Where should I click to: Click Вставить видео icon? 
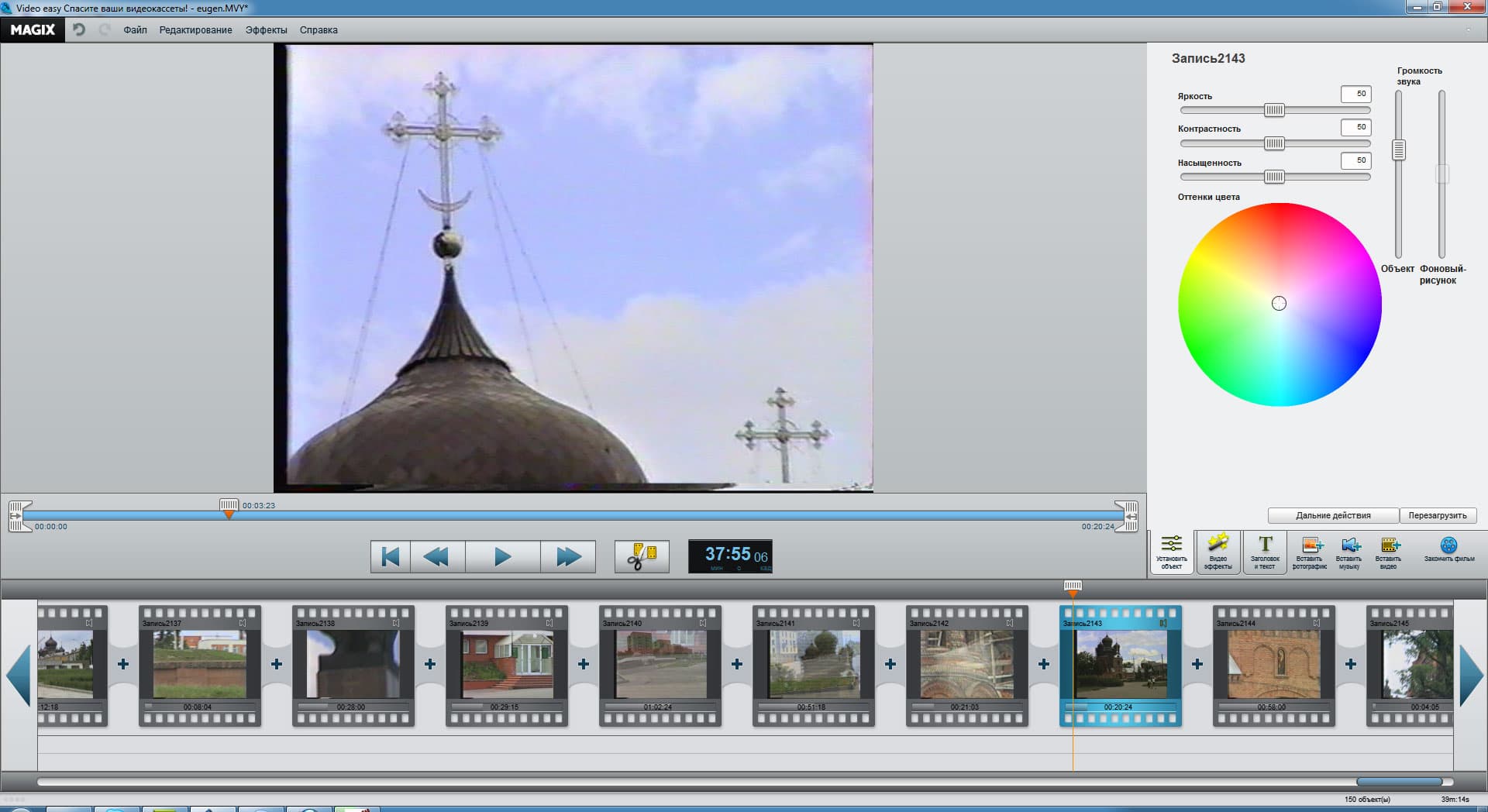tap(1389, 552)
